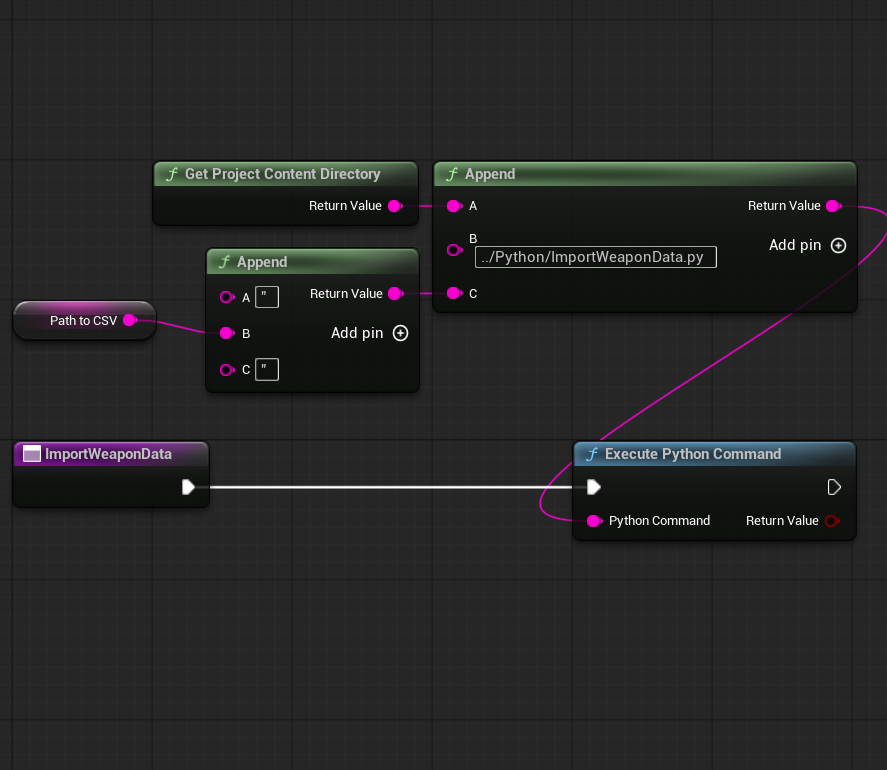Click the C quote text box in the Append node
Image resolution: width=887 pixels, height=770 pixels.
tap(267, 370)
